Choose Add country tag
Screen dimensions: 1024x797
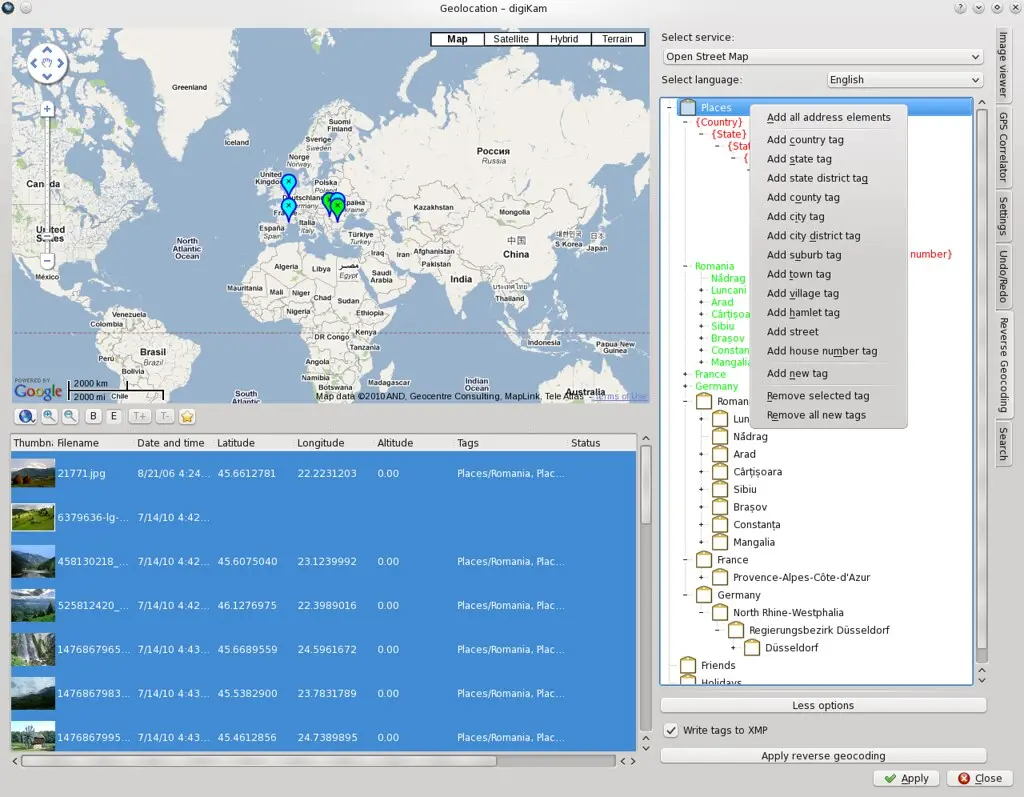[x=828, y=140]
